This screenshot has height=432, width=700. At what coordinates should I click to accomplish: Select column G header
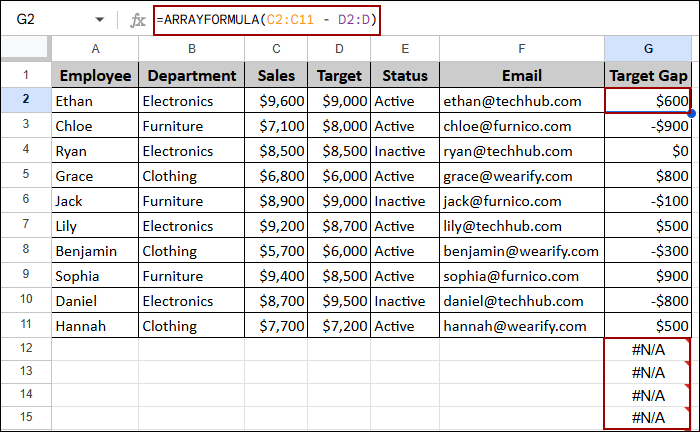click(x=648, y=49)
